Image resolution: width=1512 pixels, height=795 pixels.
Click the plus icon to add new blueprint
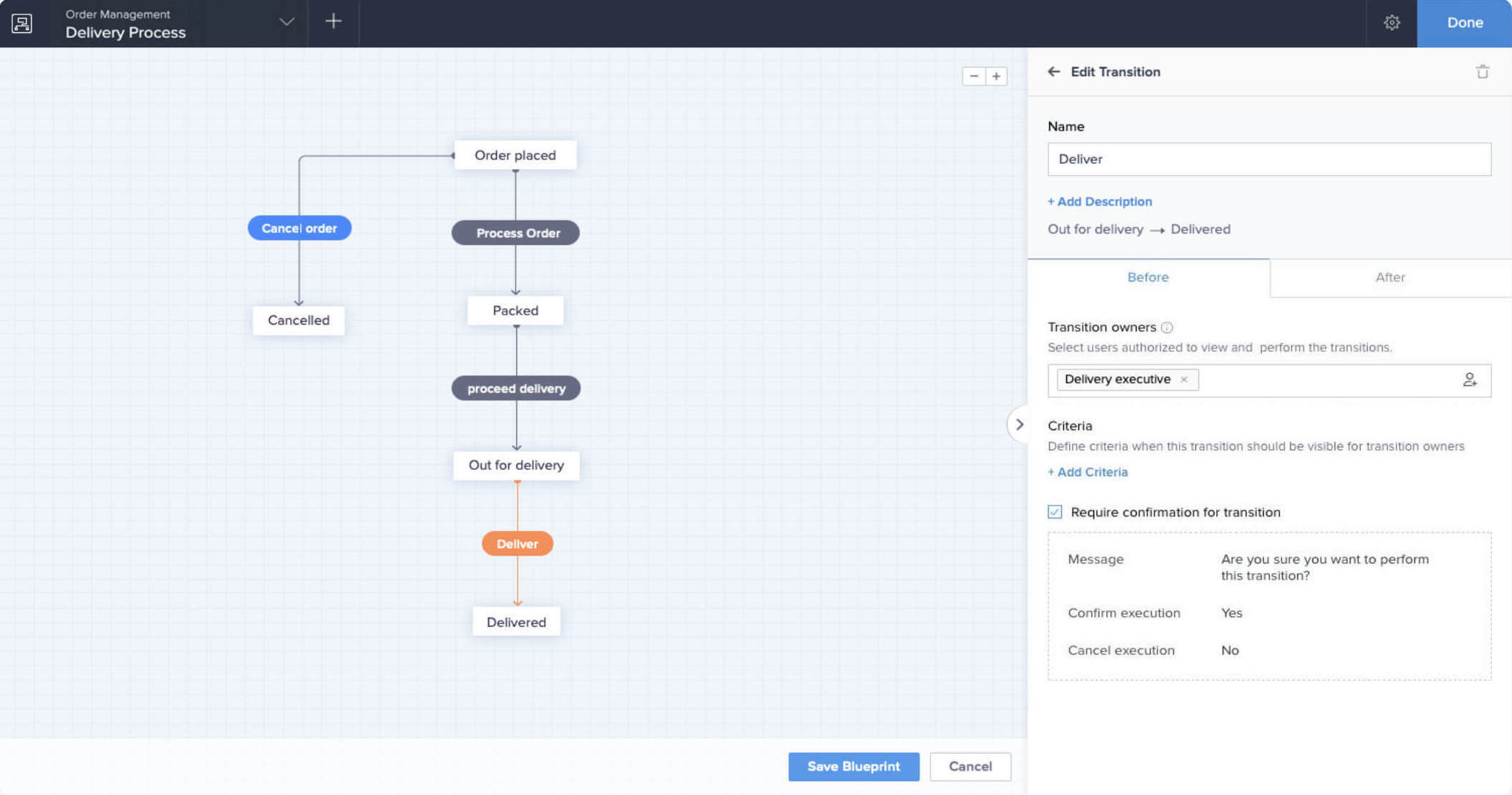pyautogui.click(x=333, y=22)
